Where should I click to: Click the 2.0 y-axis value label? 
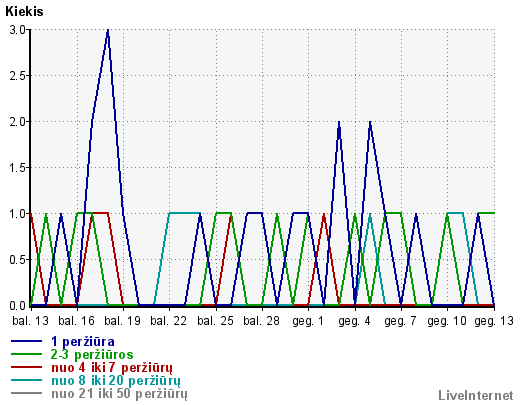tap(17, 122)
